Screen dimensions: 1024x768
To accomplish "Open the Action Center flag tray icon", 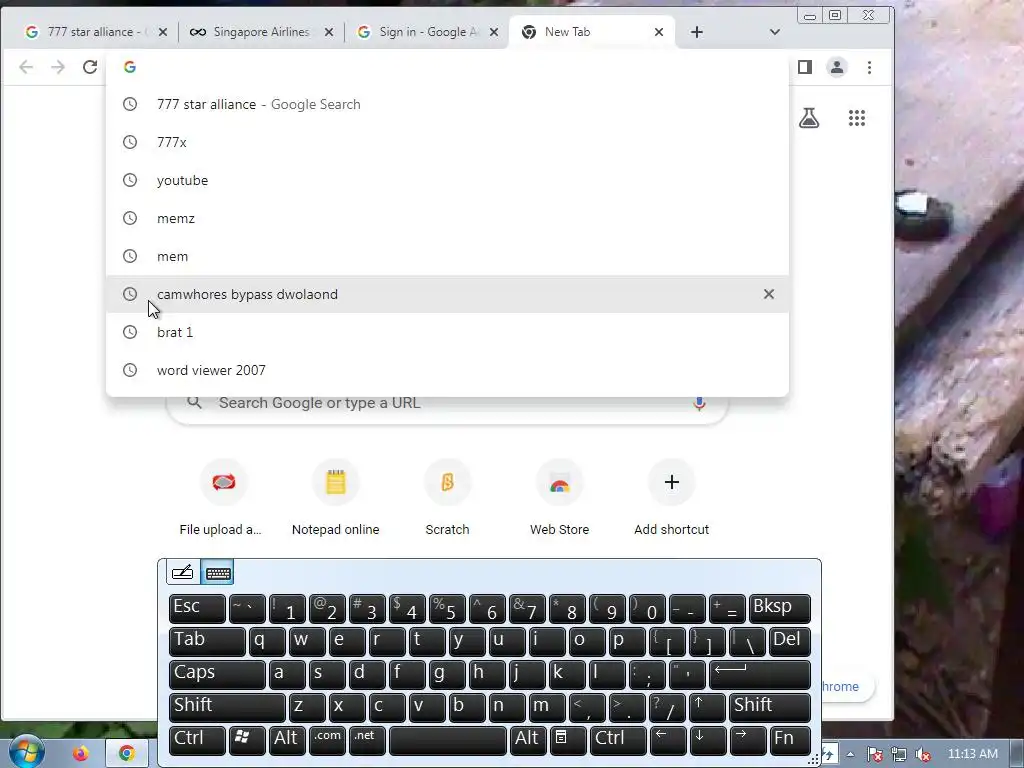I will (x=874, y=754).
